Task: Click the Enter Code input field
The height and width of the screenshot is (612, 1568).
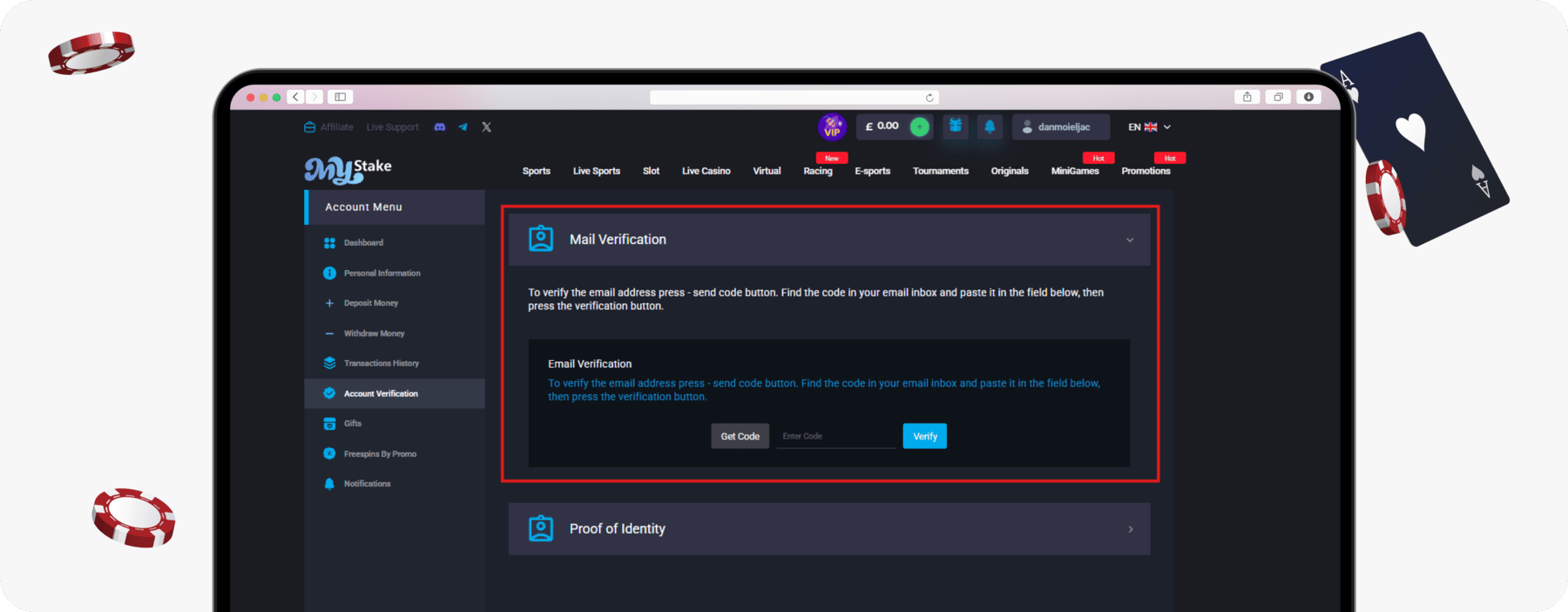Action: 836,436
